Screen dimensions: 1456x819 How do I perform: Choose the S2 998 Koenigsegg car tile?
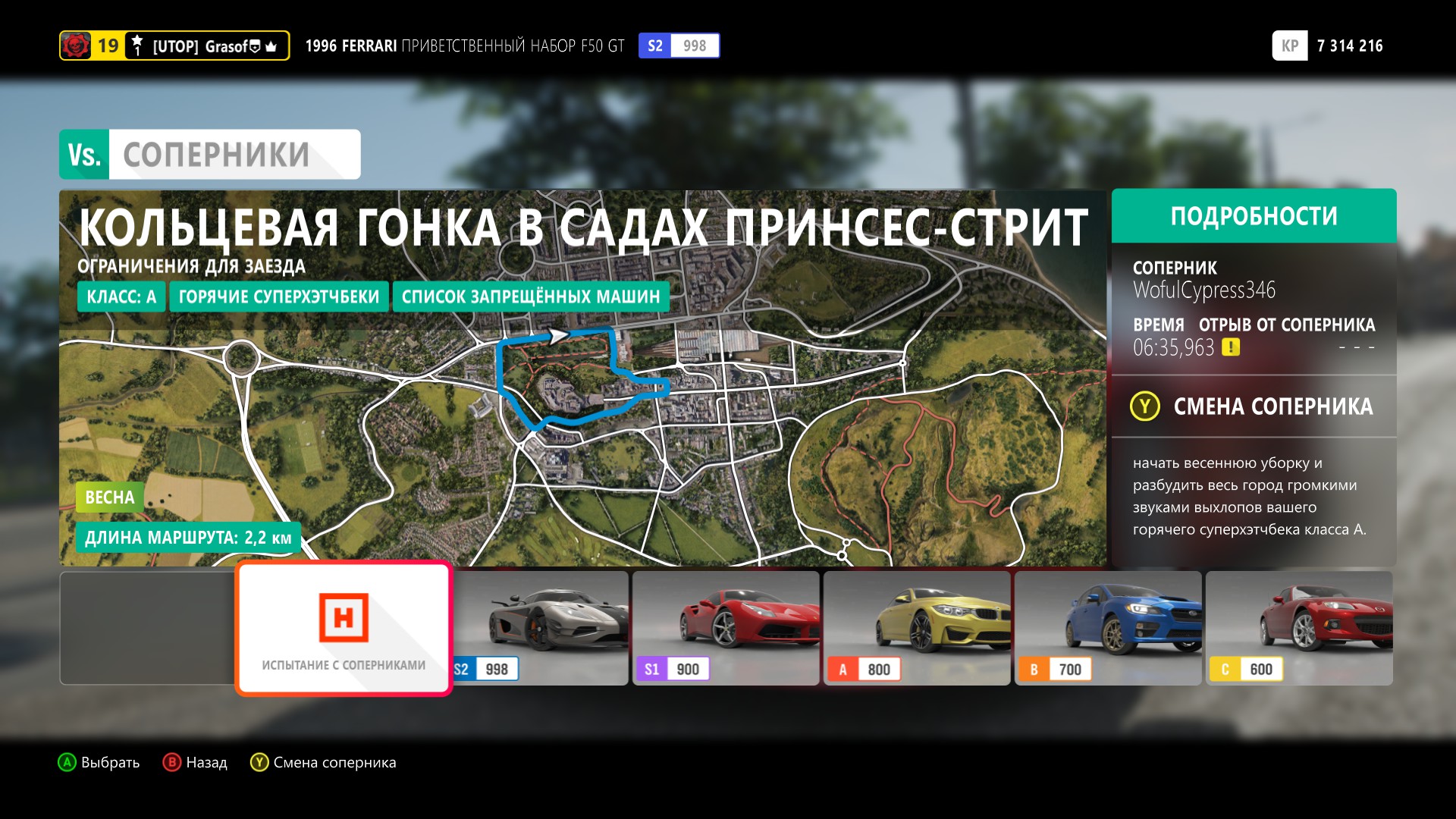coord(541,628)
